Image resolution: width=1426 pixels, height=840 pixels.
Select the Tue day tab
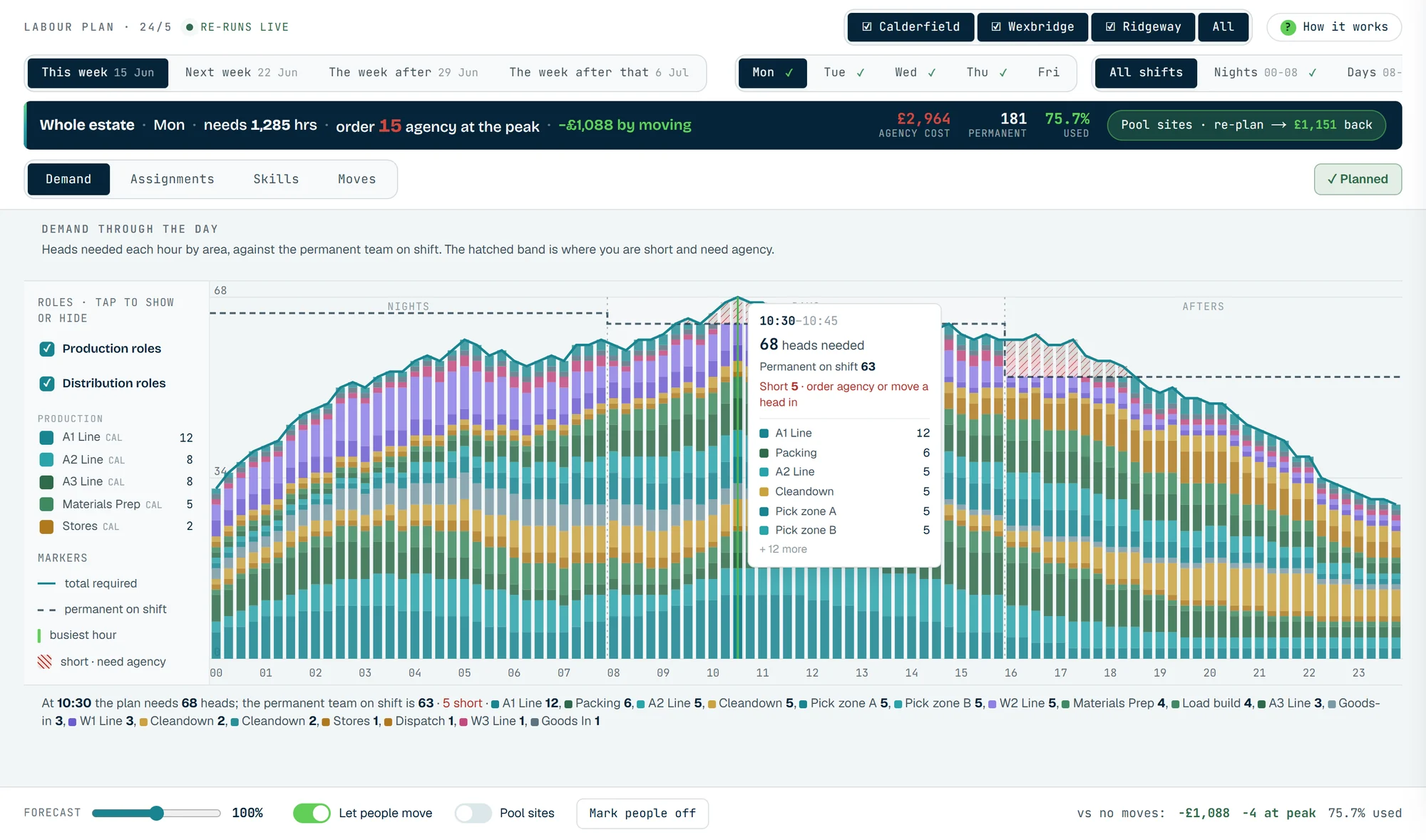pyautogui.click(x=843, y=73)
